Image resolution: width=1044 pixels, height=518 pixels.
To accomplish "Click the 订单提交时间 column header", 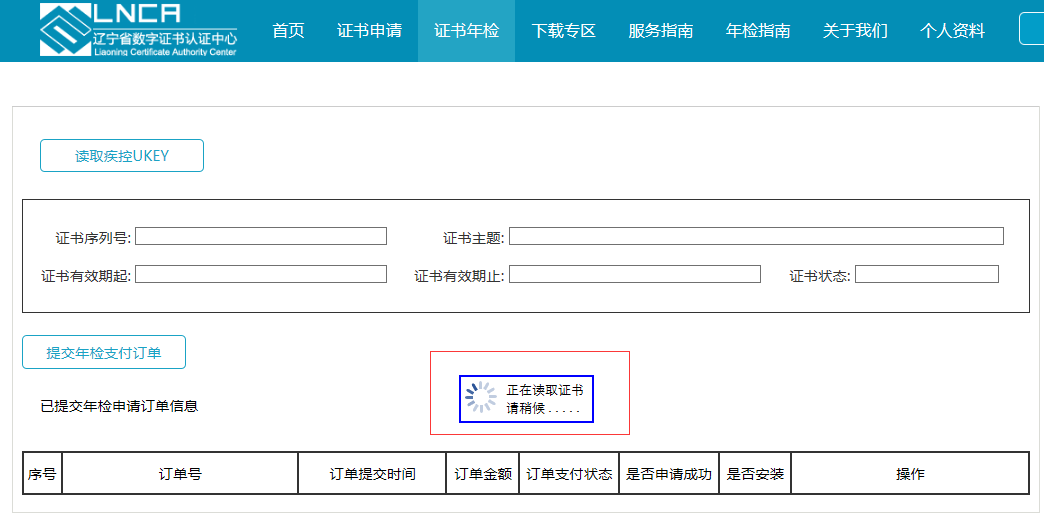I will (372, 474).
